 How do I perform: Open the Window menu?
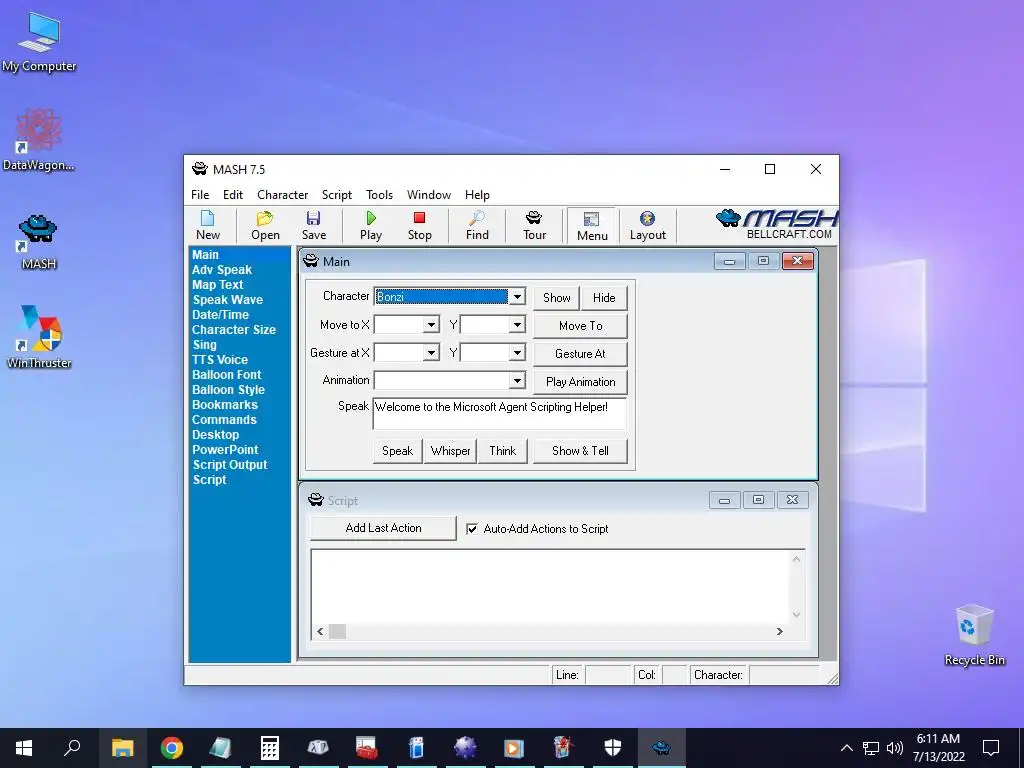click(x=428, y=195)
